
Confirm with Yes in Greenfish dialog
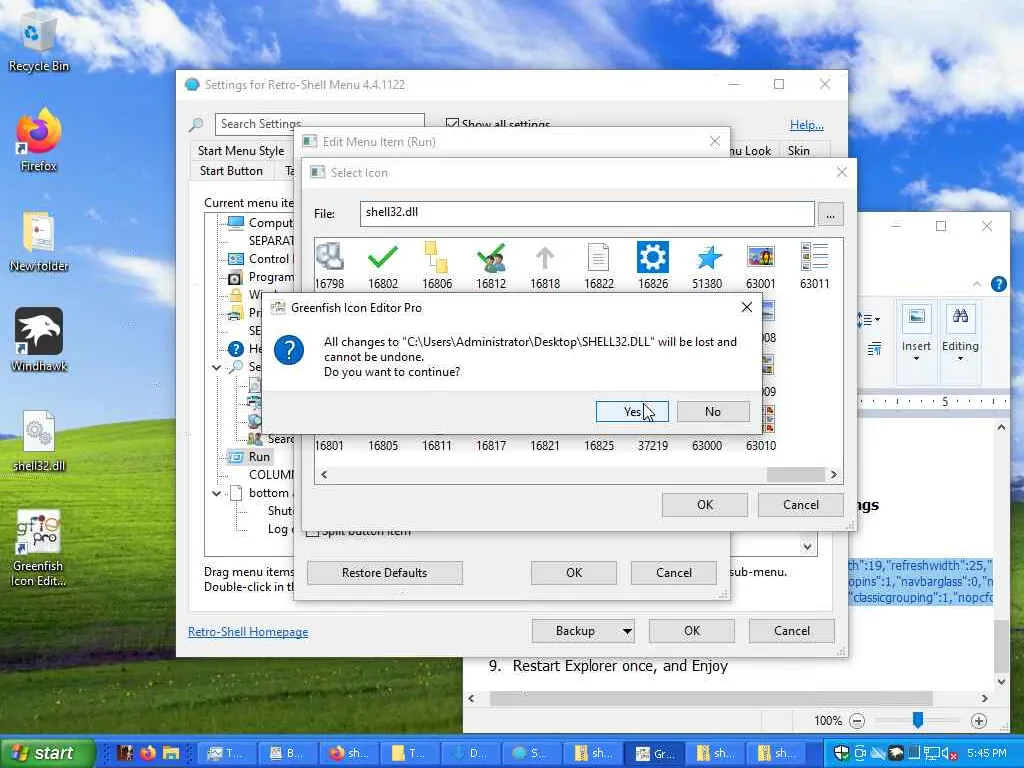pyautogui.click(x=632, y=411)
